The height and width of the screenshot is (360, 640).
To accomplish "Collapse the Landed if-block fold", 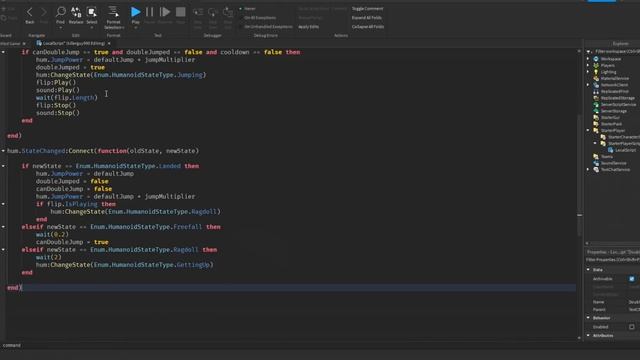I will click(x=3, y=166).
